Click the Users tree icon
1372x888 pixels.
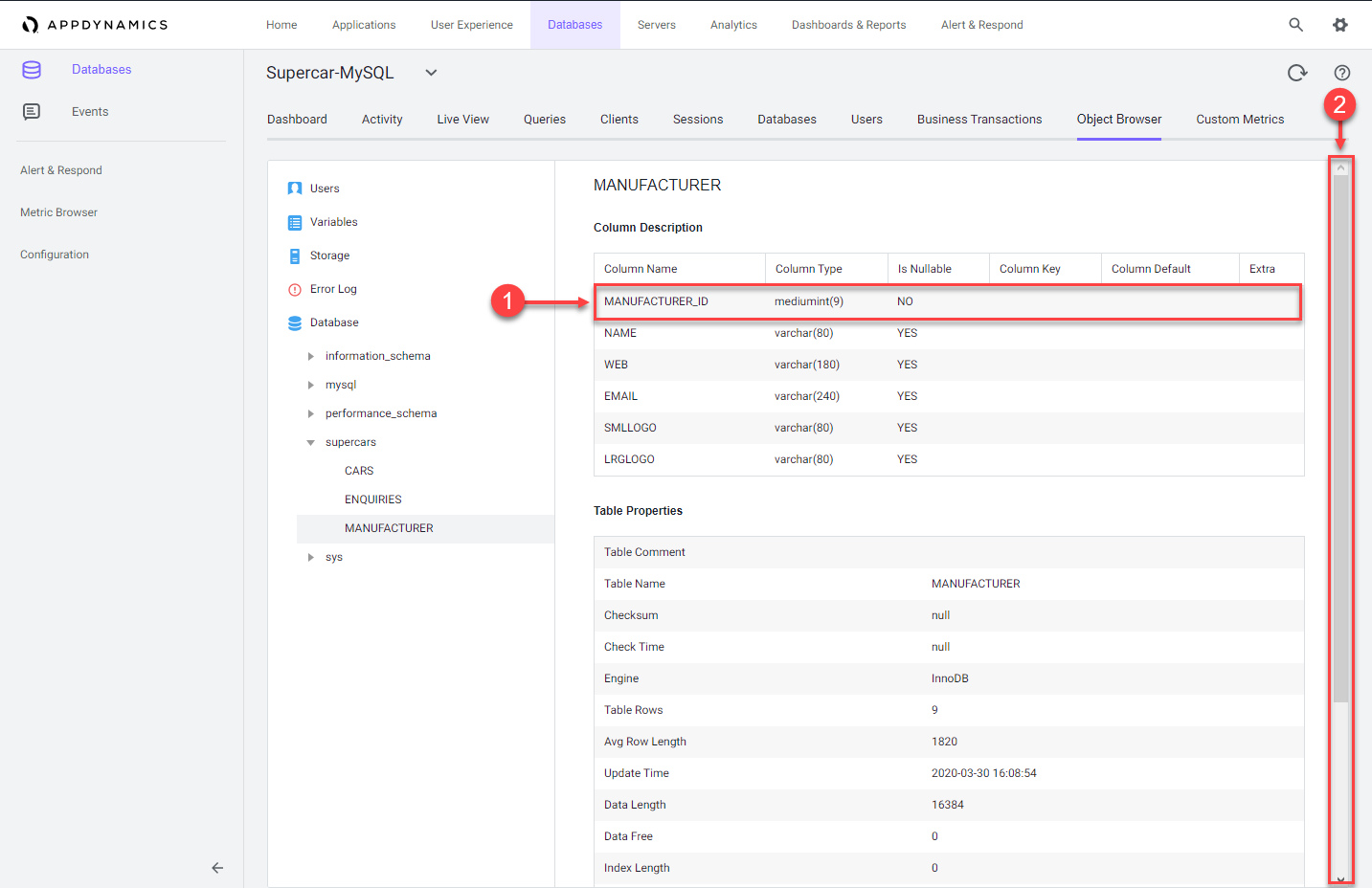pos(295,189)
